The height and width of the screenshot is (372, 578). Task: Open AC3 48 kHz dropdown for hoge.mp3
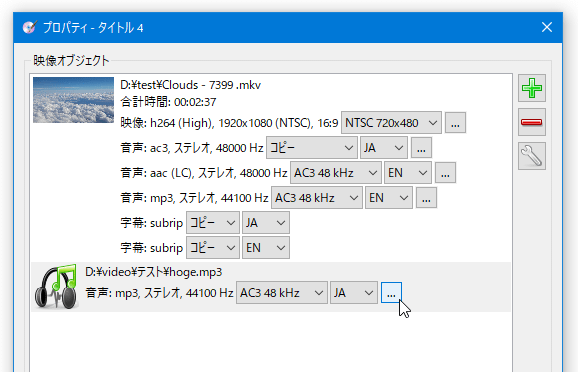282,293
